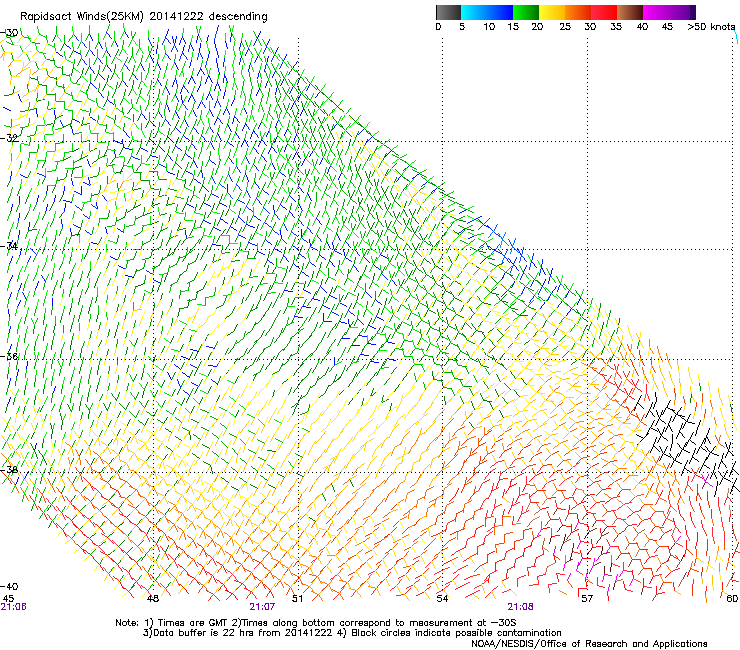The height and width of the screenshot is (650, 740).
Task: Click the green 15-20 knots legend swatch
Action: [526, 12]
